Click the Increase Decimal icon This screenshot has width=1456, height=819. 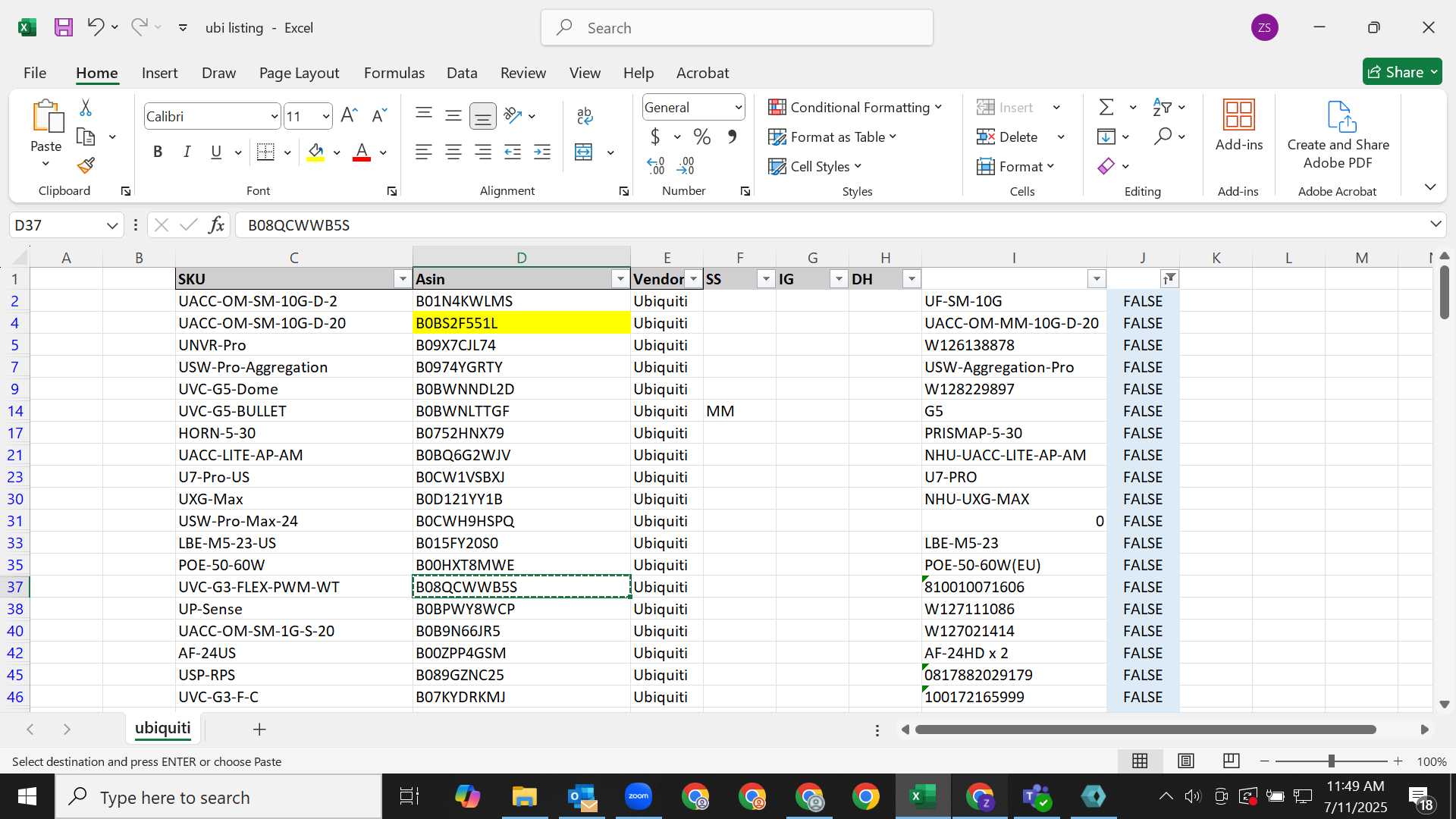click(656, 165)
